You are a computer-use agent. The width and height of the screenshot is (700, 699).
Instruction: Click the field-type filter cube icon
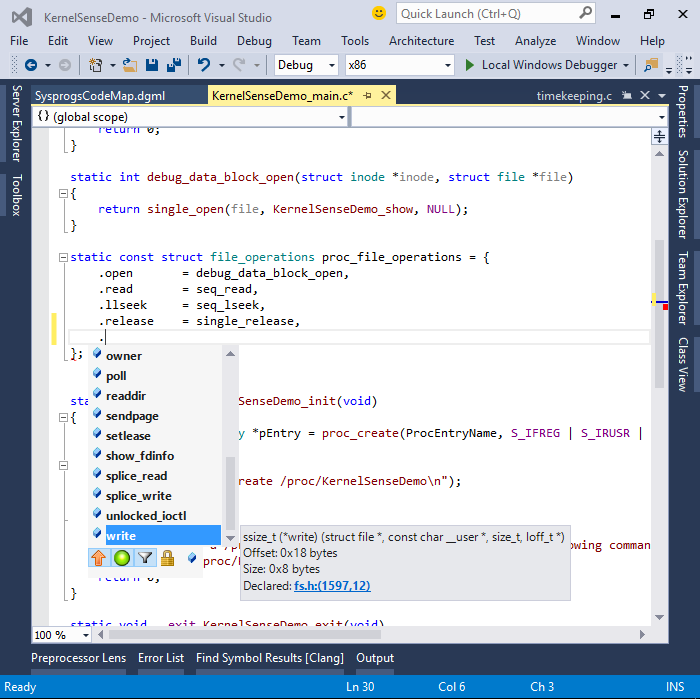point(192,558)
